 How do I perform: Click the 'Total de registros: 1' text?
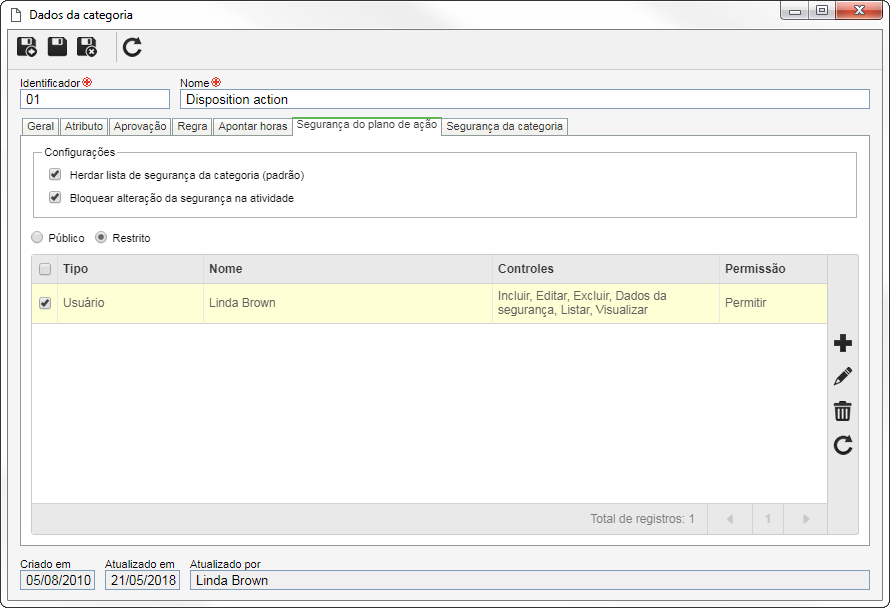pos(642,518)
